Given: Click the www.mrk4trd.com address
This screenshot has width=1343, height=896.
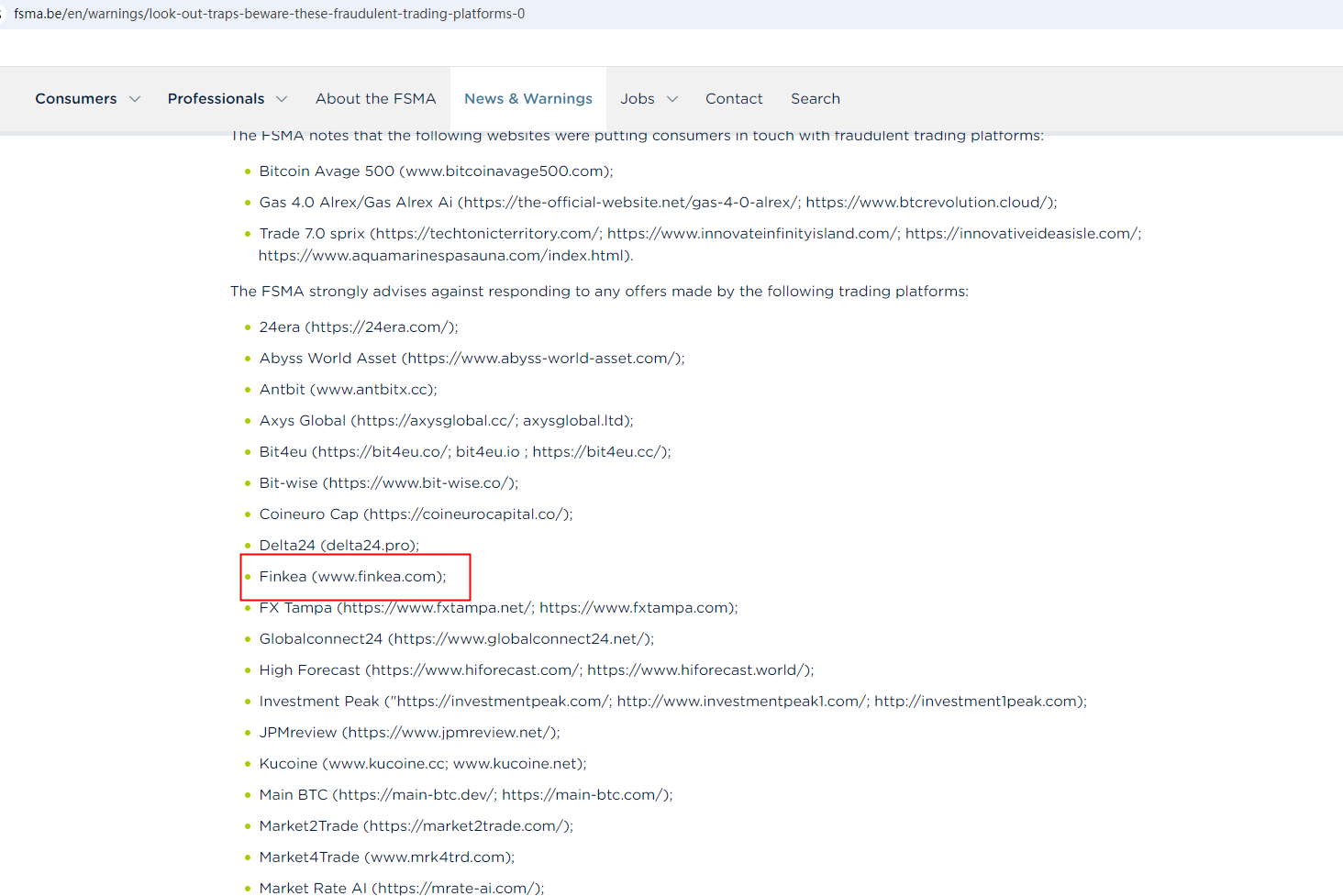Looking at the screenshot, I should [438, 857].
